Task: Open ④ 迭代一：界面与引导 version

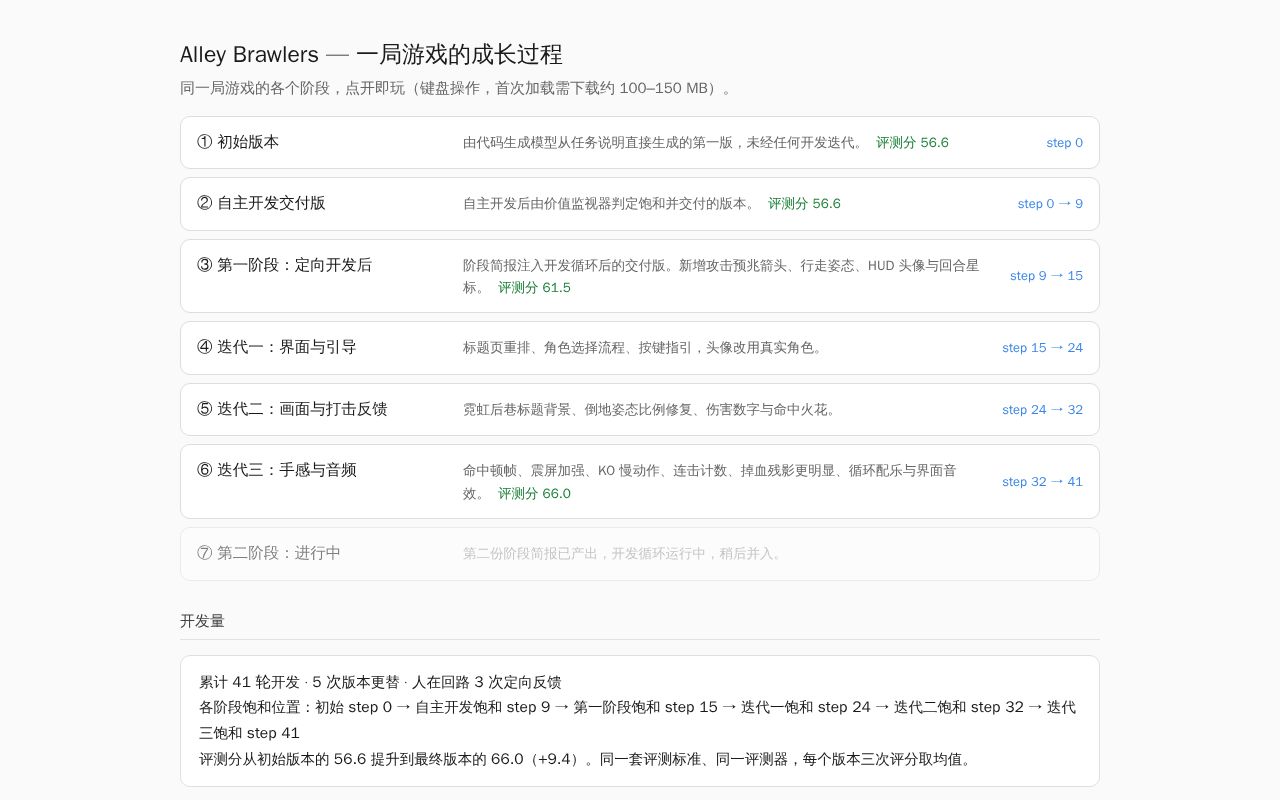Action: click(640, 348)
